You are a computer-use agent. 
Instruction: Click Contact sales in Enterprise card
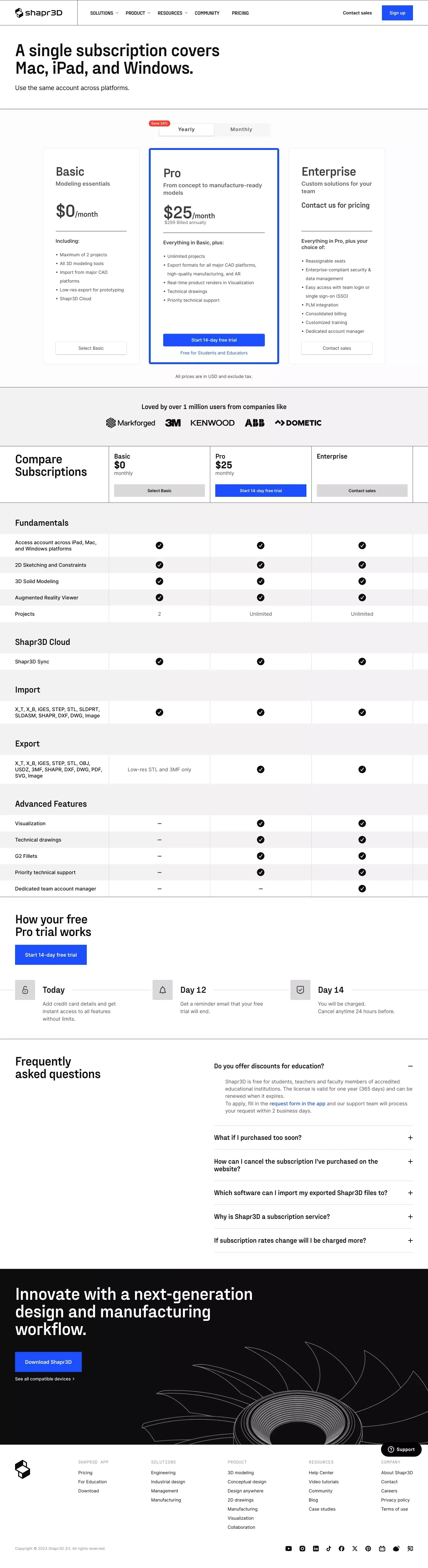[x=337, y=348]
